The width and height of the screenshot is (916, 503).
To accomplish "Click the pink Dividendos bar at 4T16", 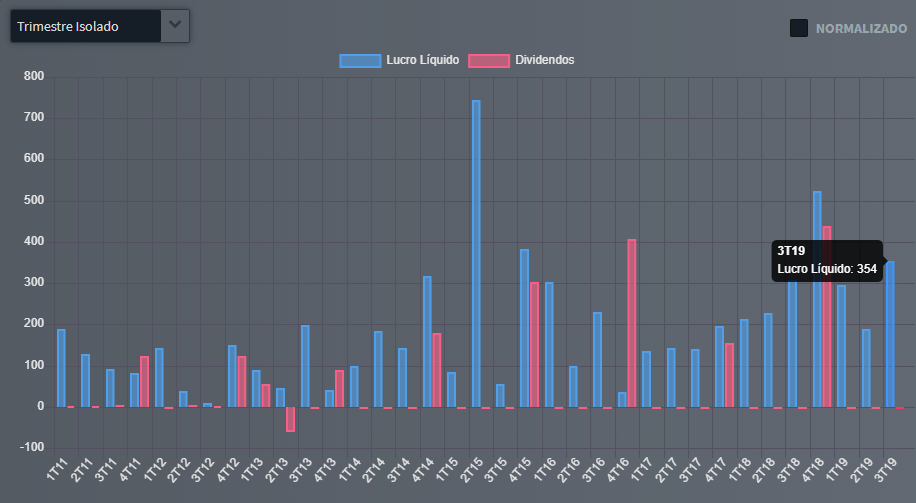I will click(x=632, y=323).
